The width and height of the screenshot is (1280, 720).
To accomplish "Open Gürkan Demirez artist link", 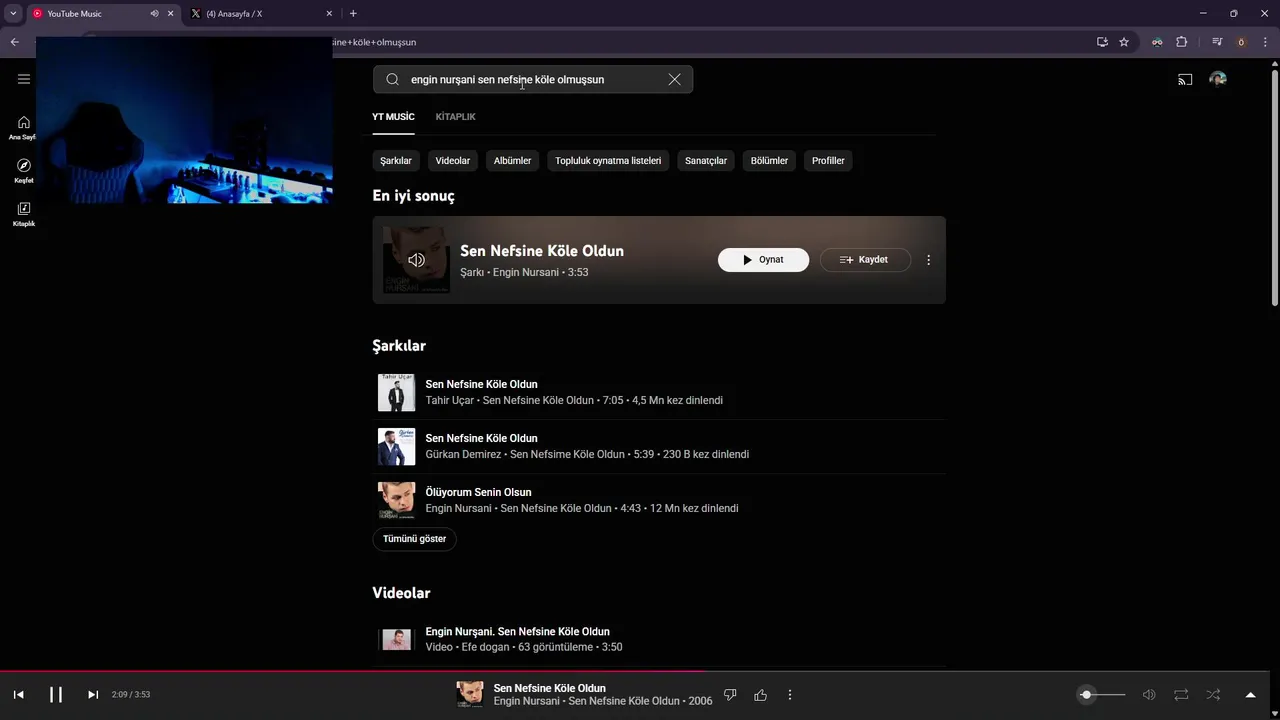I will click(x=463, y=454).
